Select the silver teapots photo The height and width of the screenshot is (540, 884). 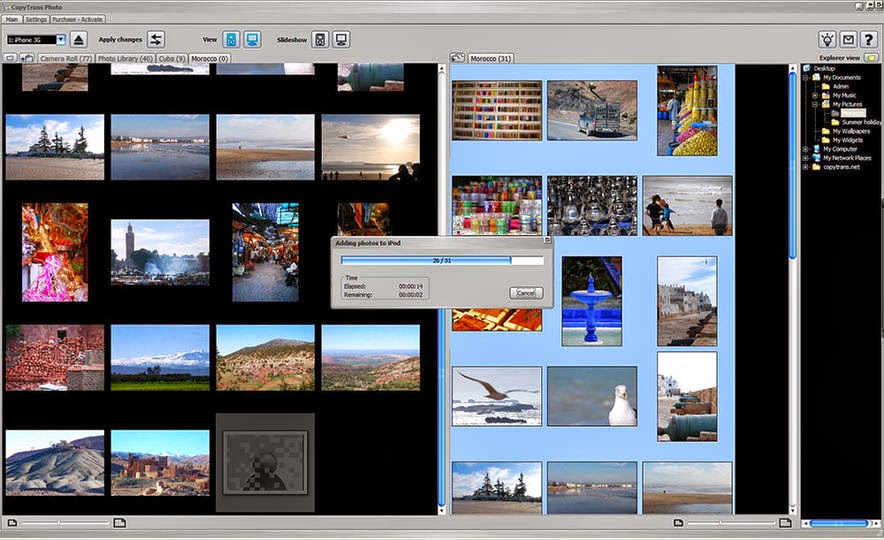point(592,205)
